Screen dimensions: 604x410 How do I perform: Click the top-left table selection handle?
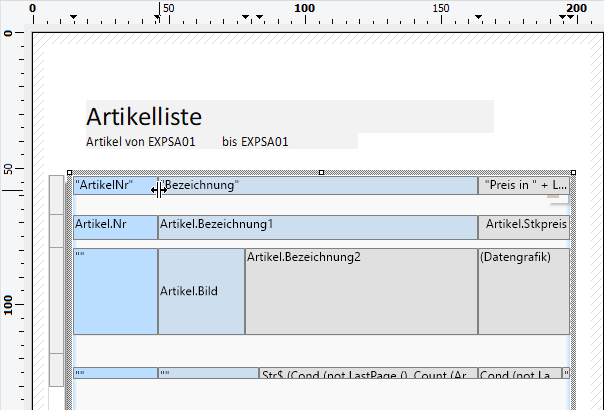(70, 172)
